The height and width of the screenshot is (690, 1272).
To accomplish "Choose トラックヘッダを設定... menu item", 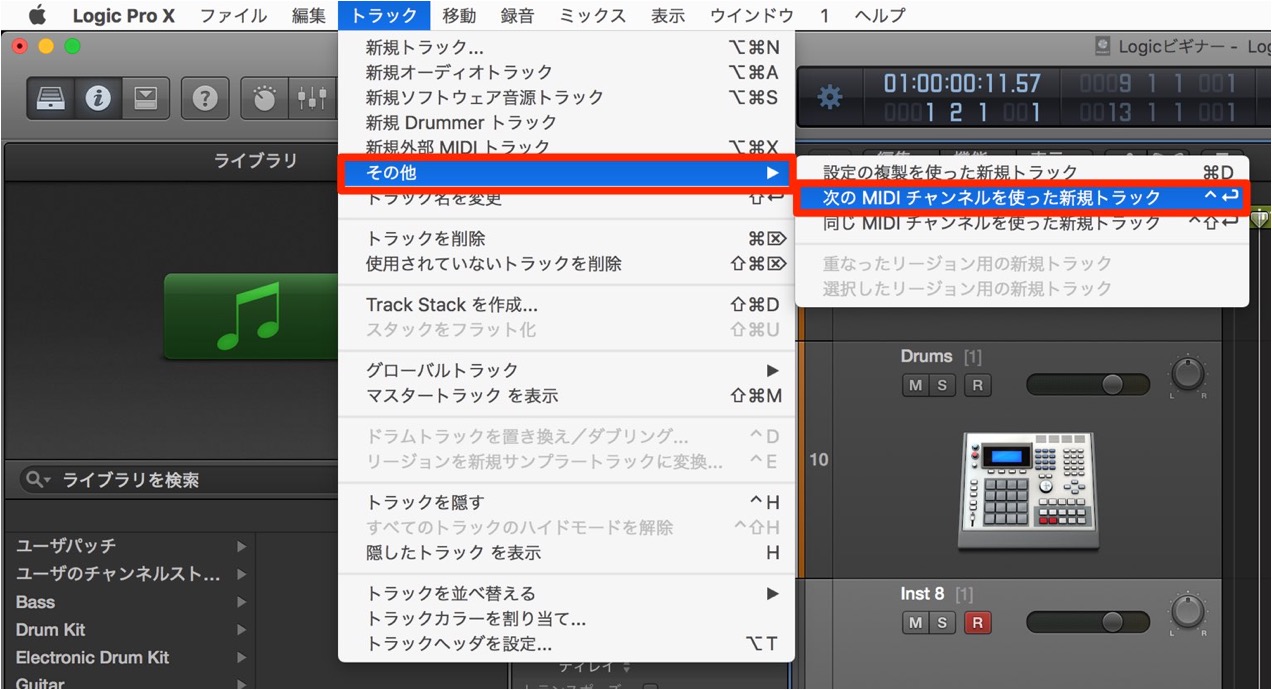I will 566,644.
